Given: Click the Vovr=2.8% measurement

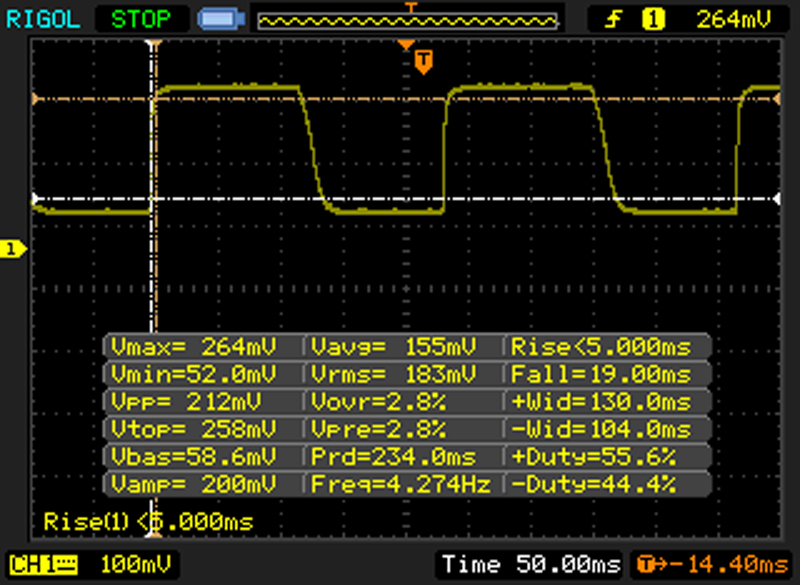Looking at the screenshot, I should 378,401.
